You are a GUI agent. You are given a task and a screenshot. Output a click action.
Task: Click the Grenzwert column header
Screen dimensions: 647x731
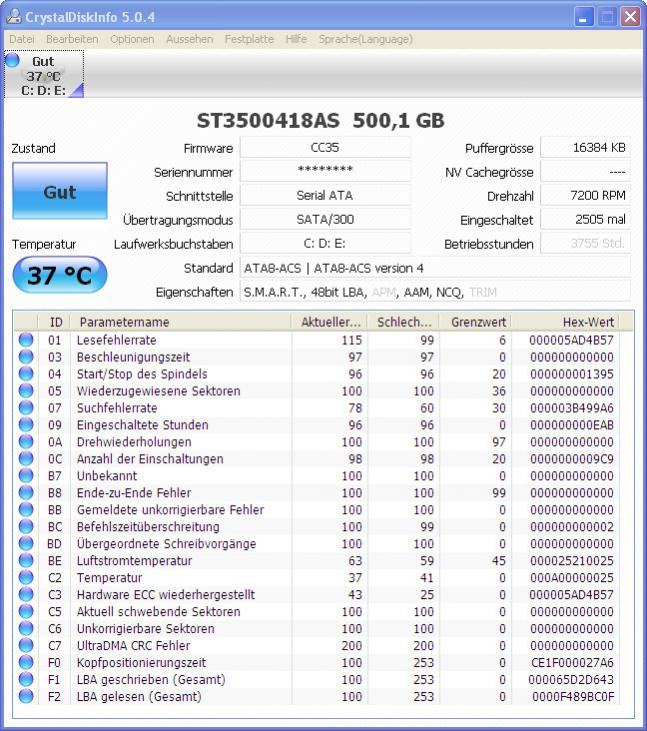coord(476,322)
